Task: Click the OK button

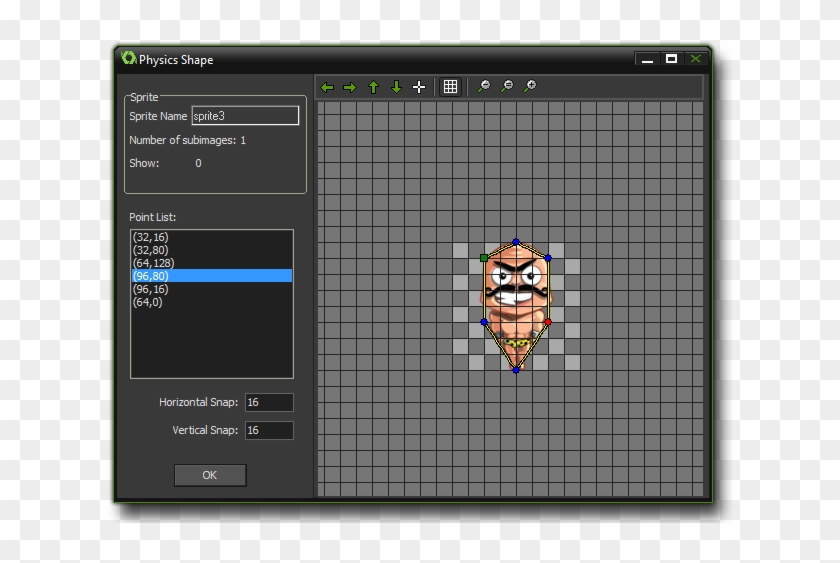Action: (x=210, y=475)
